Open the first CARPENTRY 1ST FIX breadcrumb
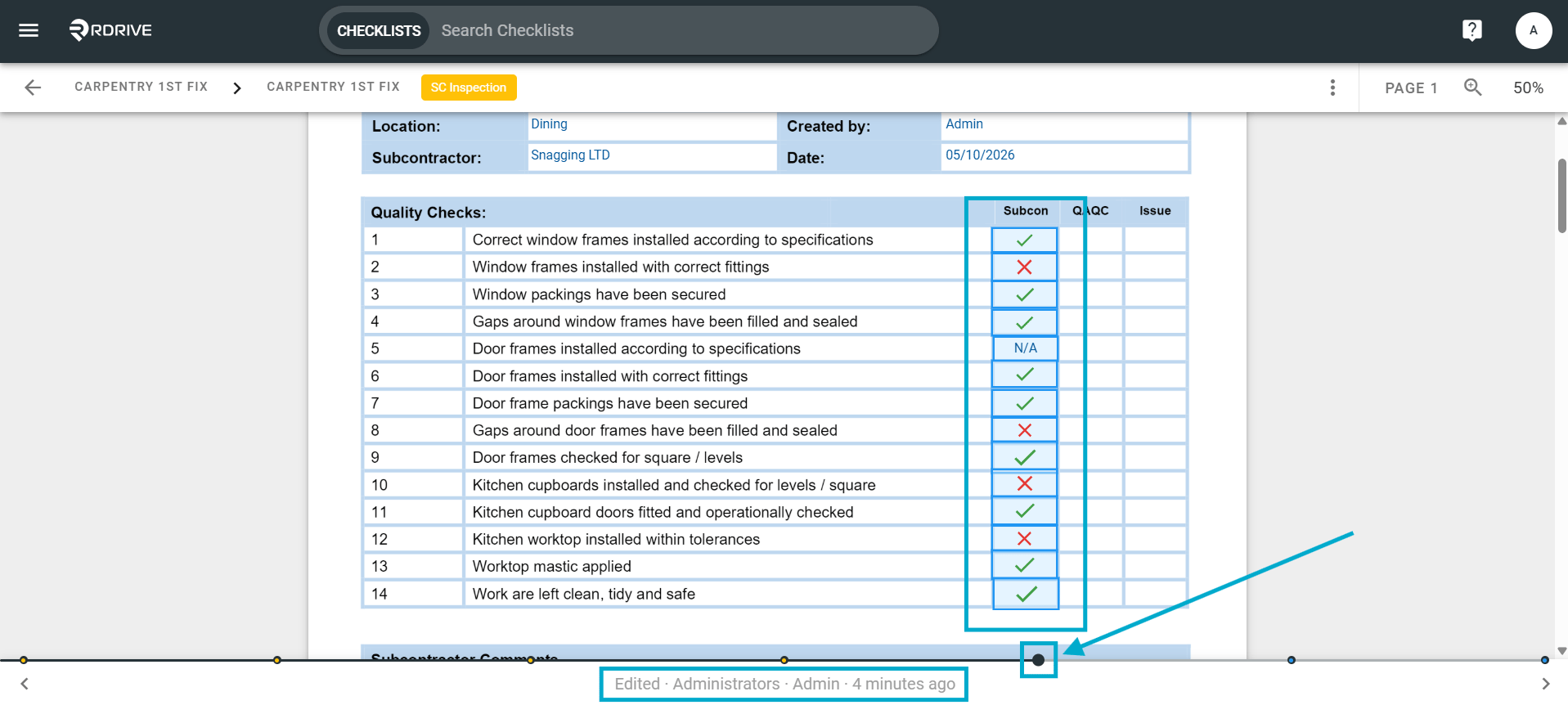The image size is (1568, 705). pos(141,87)
